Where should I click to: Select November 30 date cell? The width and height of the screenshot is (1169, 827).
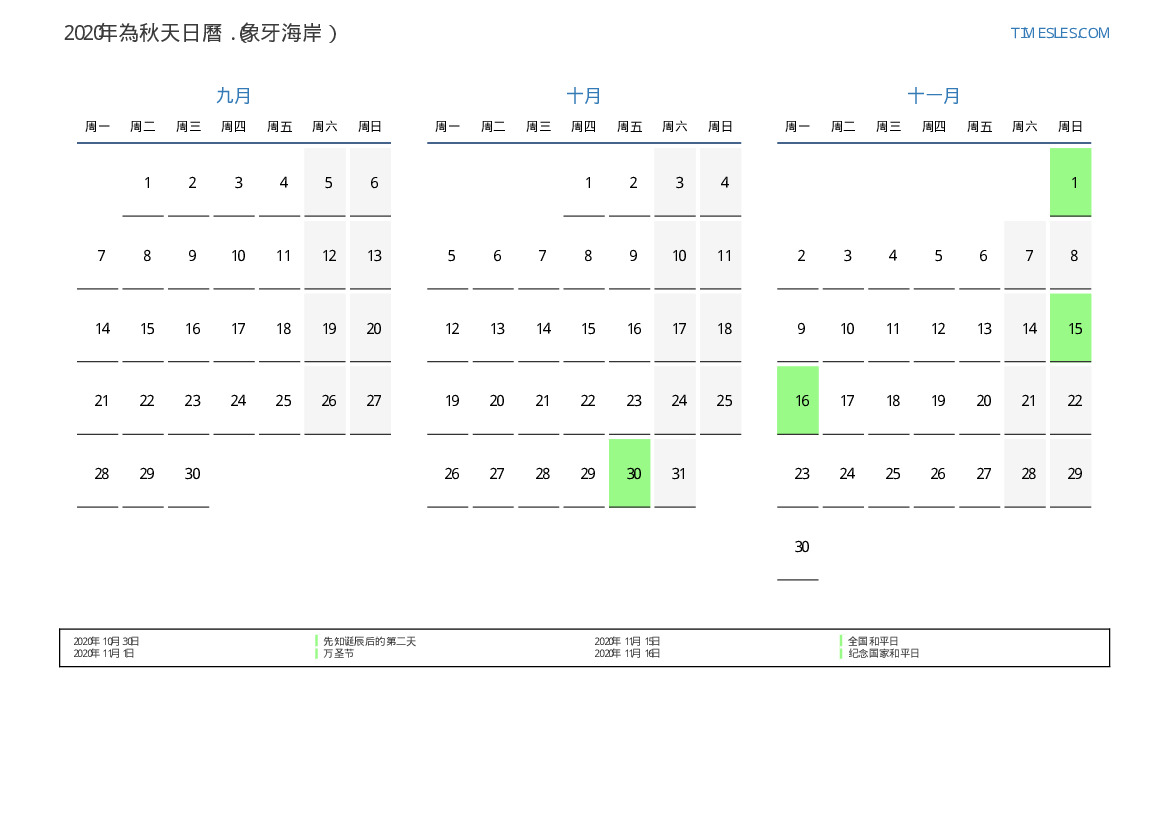click(x=801, y=546)
